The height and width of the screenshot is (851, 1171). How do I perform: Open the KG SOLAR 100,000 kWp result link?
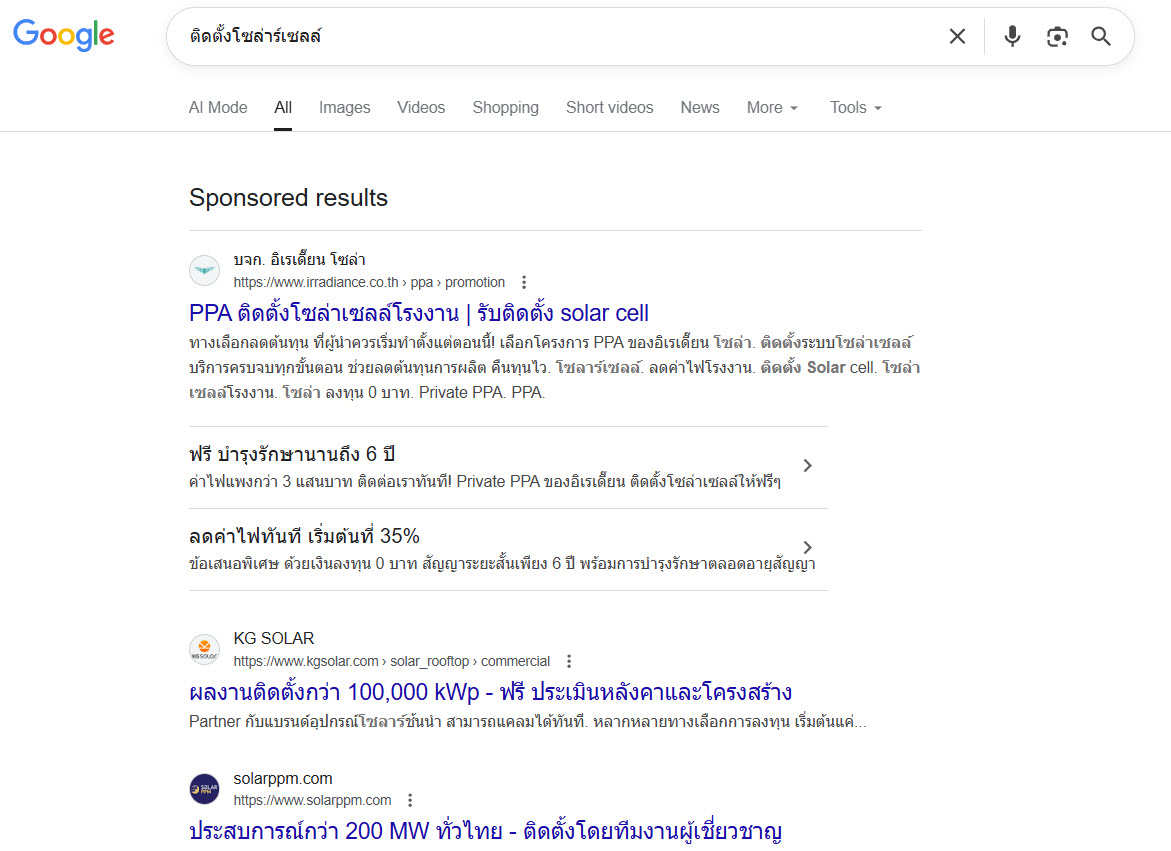coord(490,691)
